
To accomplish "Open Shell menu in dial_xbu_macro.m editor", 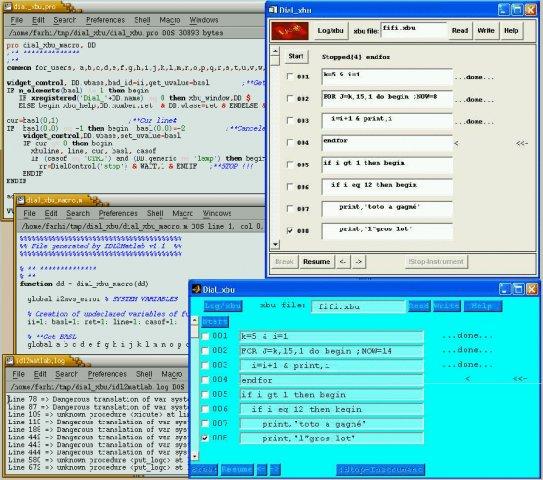I will (155, 213).
